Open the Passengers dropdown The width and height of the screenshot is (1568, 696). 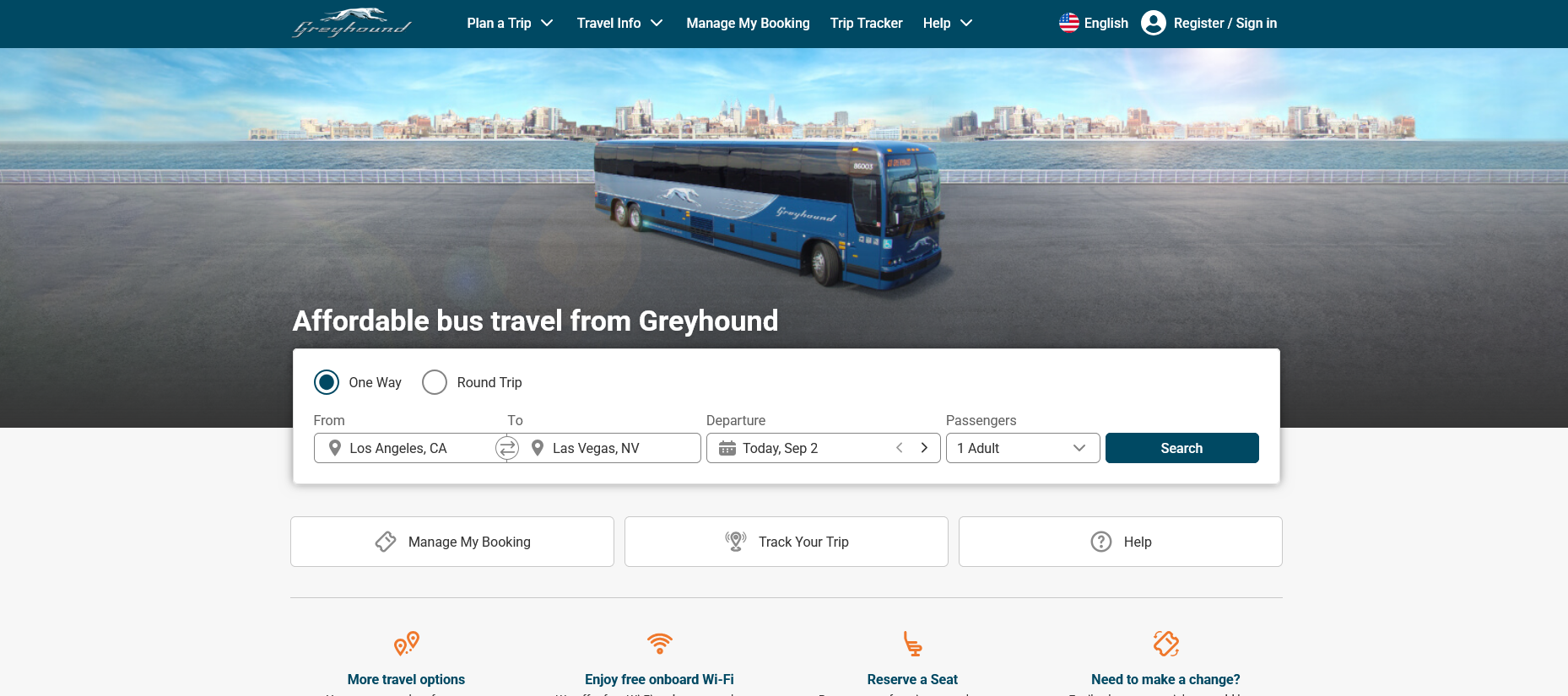point(1023,448)
